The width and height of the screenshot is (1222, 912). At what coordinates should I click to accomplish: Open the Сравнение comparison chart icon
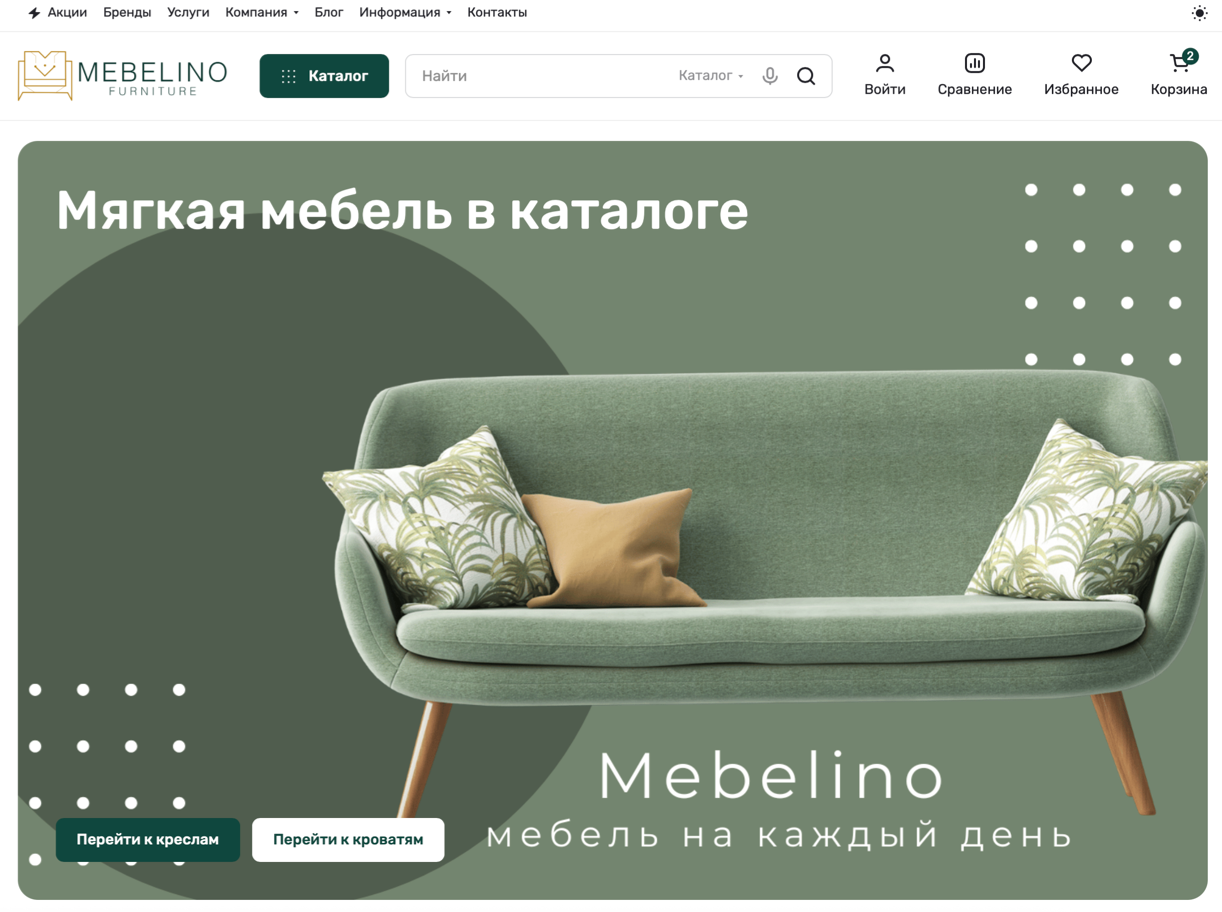point(975,63)
